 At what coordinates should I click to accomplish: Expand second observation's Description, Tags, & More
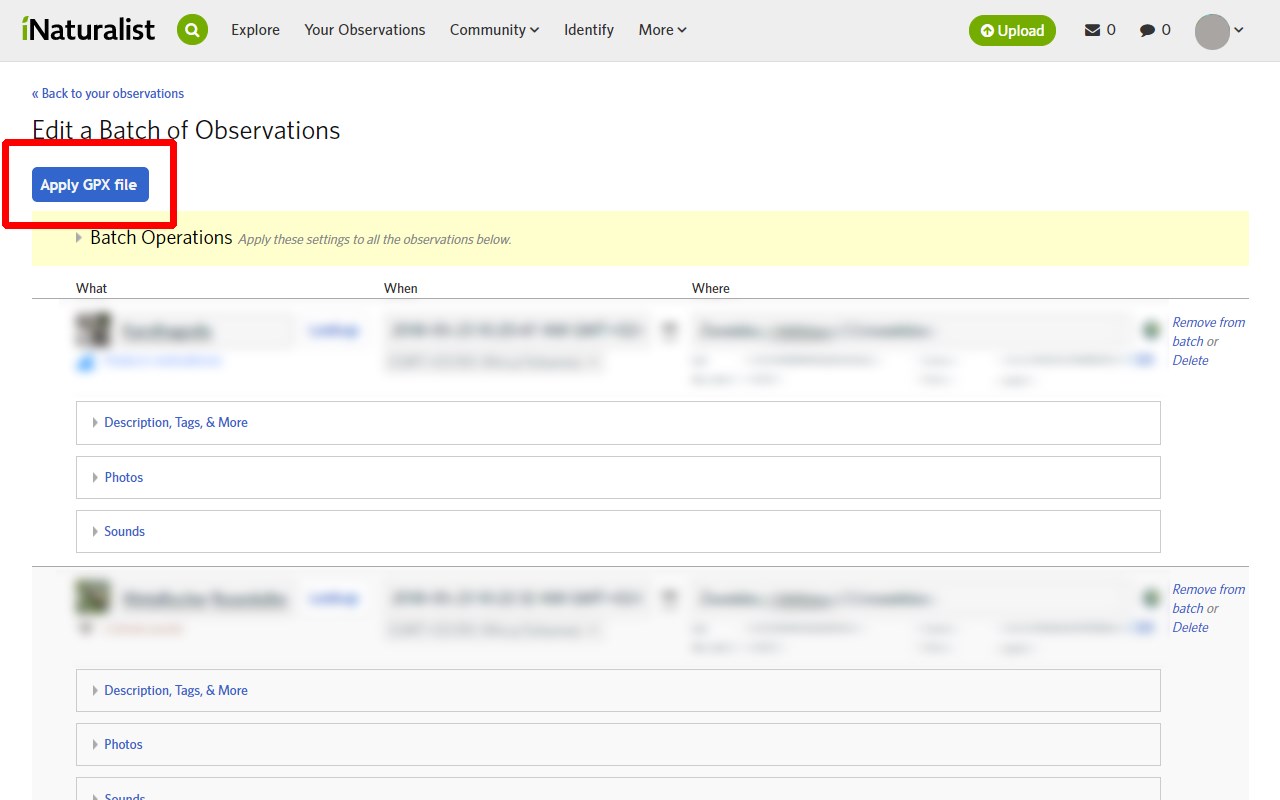(x=175, y=691)
